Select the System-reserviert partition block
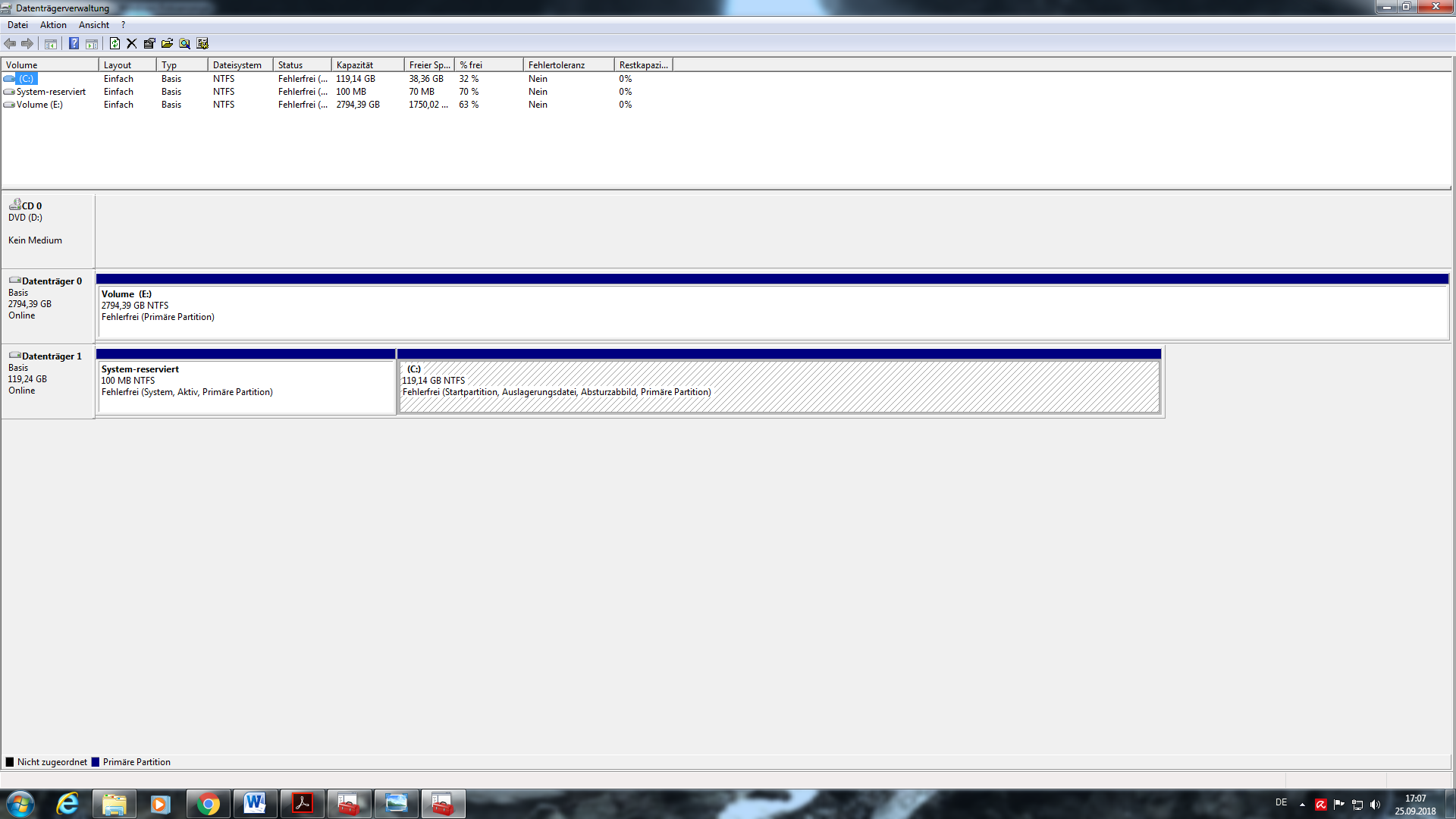Screen dimensions: 1456x819 click(246, 387)
